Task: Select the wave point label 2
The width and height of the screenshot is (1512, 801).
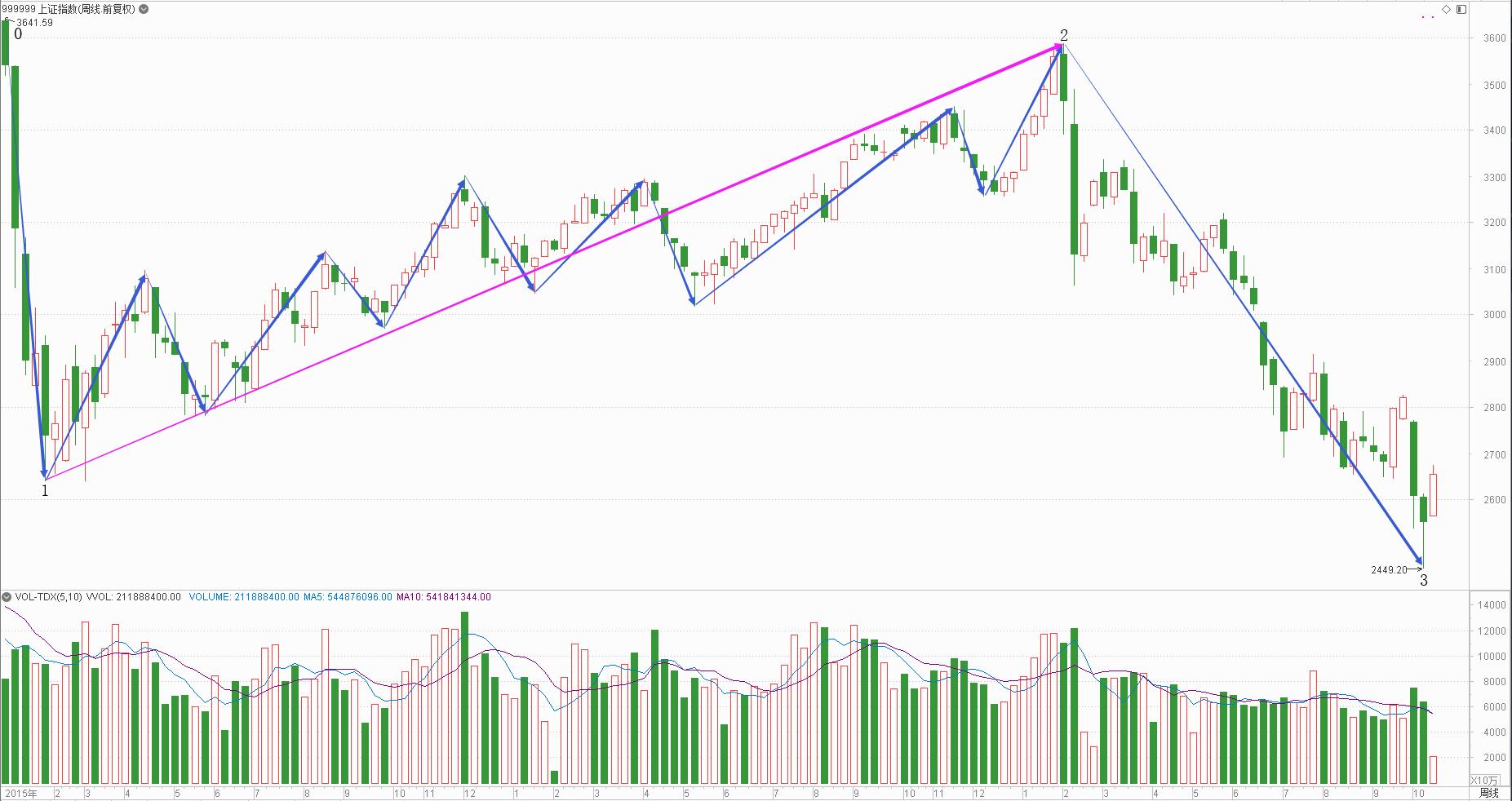Action: click(x=1063, y=35)
